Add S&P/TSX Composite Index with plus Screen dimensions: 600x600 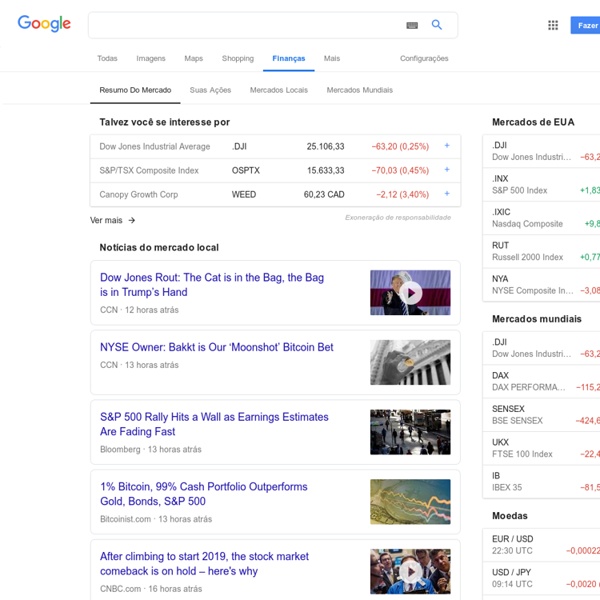(447, 170)
